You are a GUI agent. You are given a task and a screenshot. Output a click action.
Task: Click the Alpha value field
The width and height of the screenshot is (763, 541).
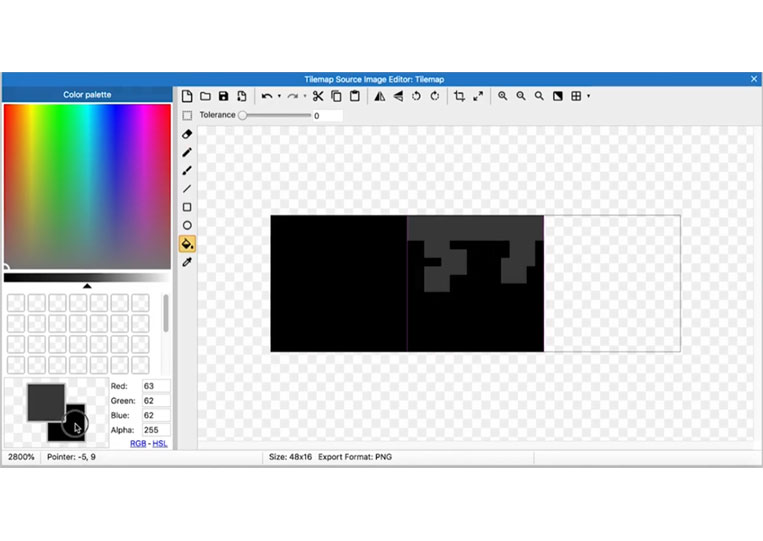pos(156,430)
